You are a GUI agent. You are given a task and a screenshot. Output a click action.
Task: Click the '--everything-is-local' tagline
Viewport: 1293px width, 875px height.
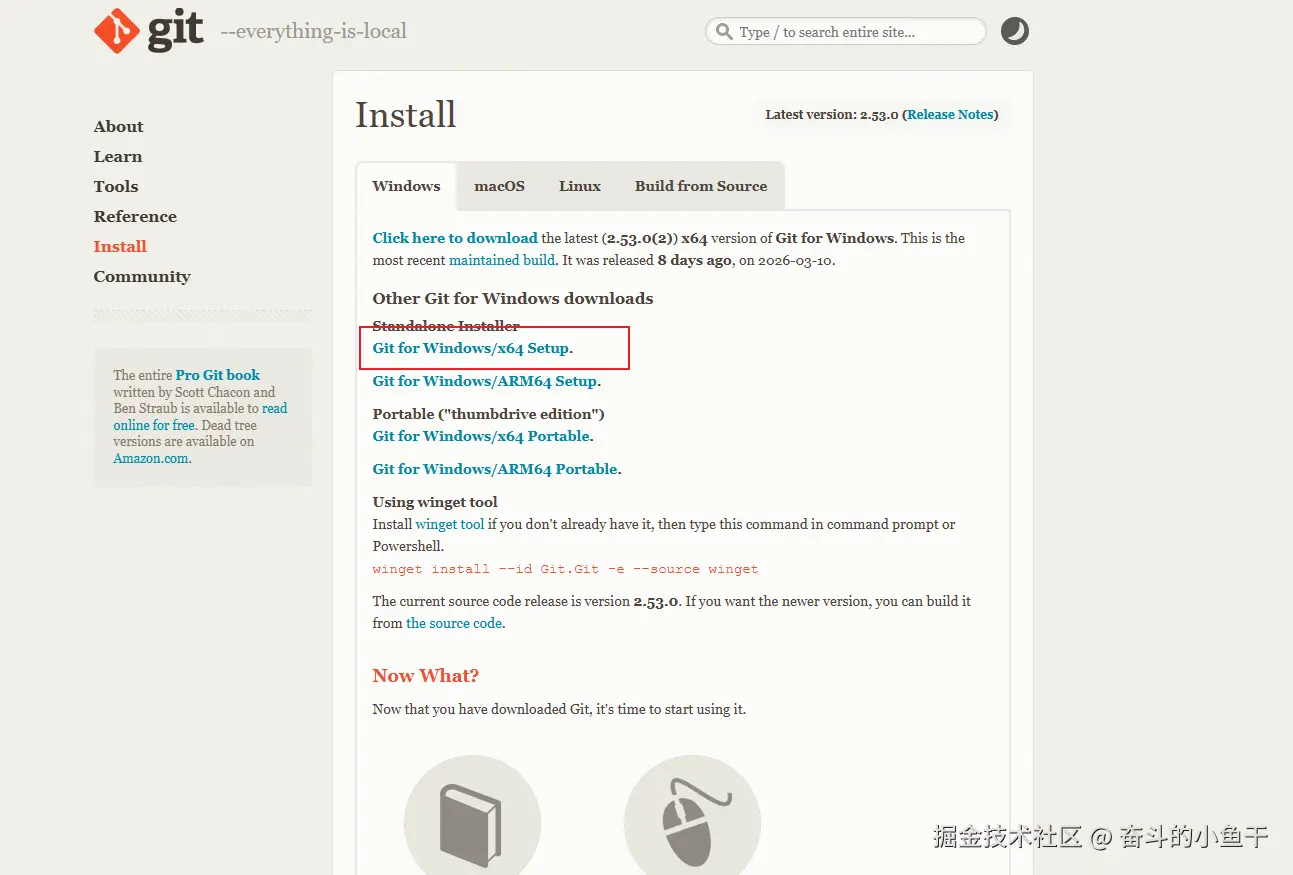[313, 32]
